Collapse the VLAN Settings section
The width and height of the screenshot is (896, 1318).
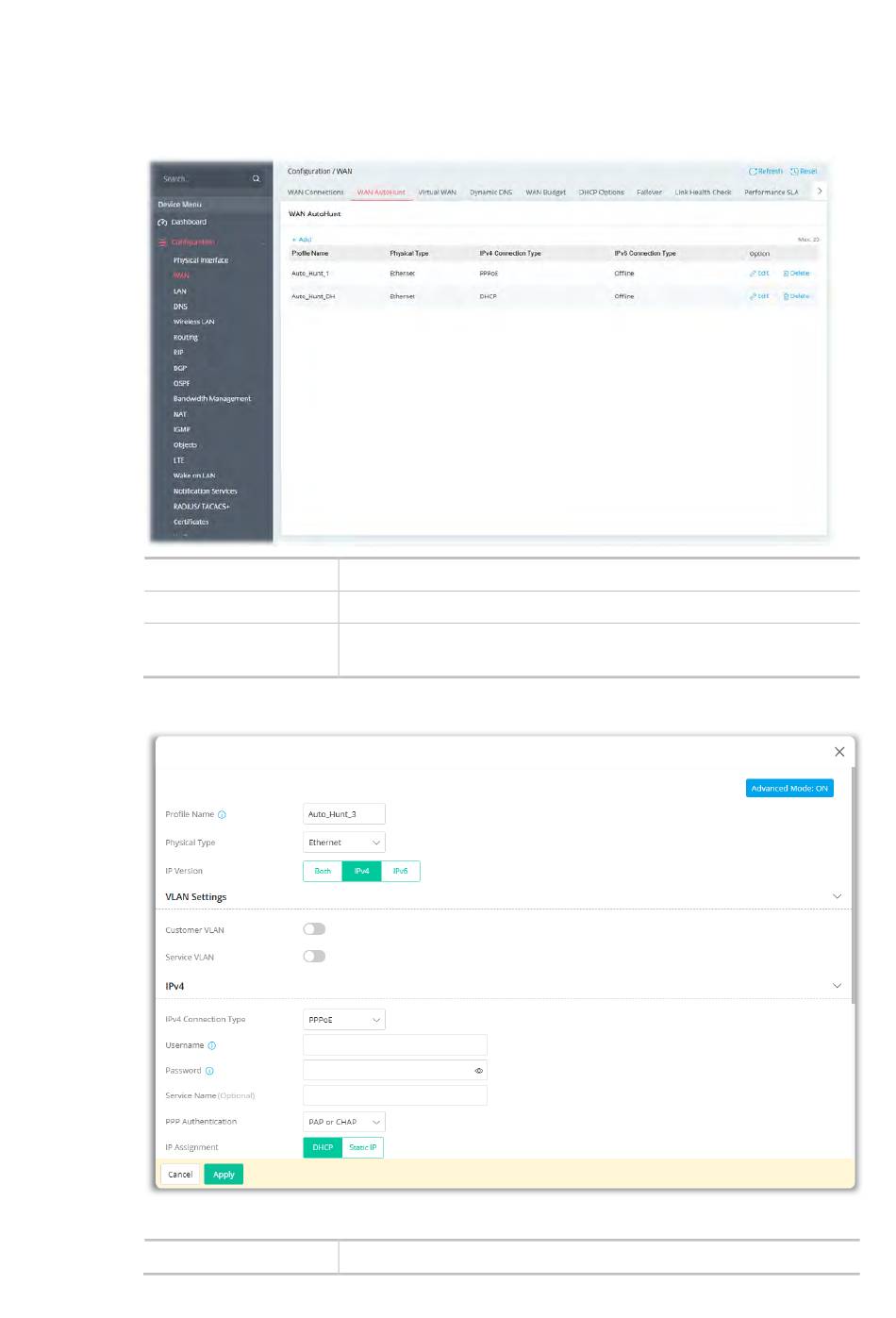coord(836,897)
